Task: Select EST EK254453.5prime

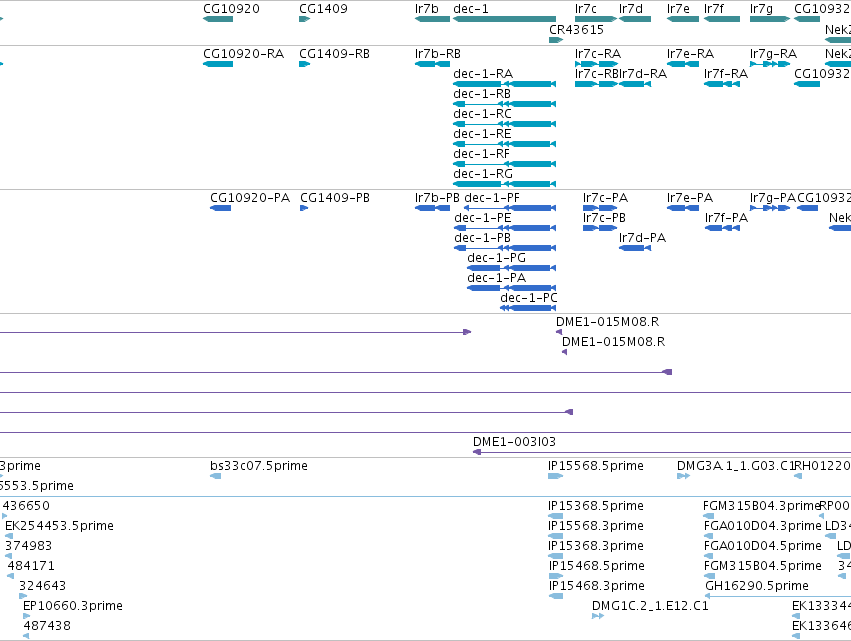Action: click(9, 536)
